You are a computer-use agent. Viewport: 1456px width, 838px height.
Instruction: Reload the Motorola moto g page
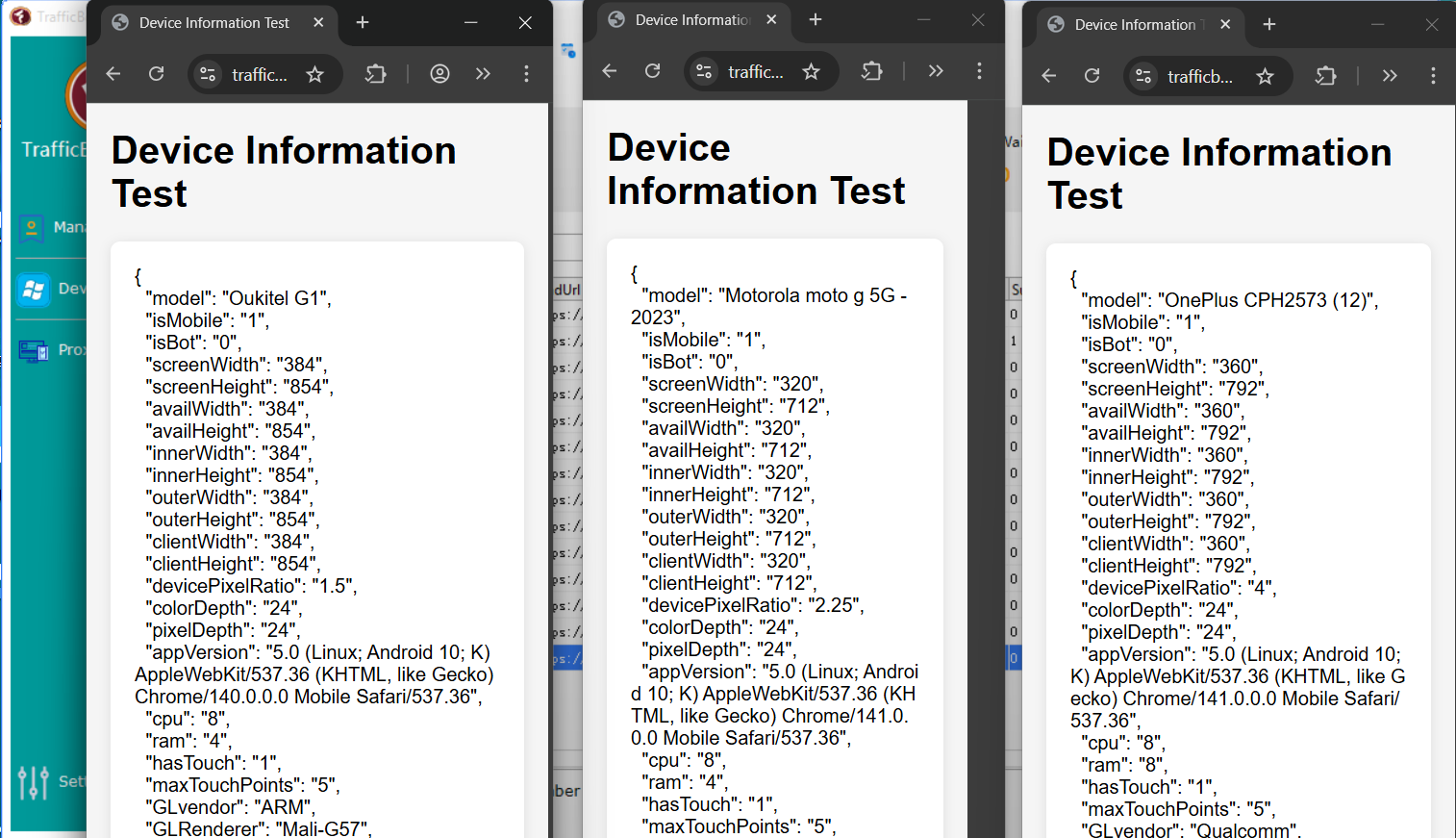click(652, 71)
